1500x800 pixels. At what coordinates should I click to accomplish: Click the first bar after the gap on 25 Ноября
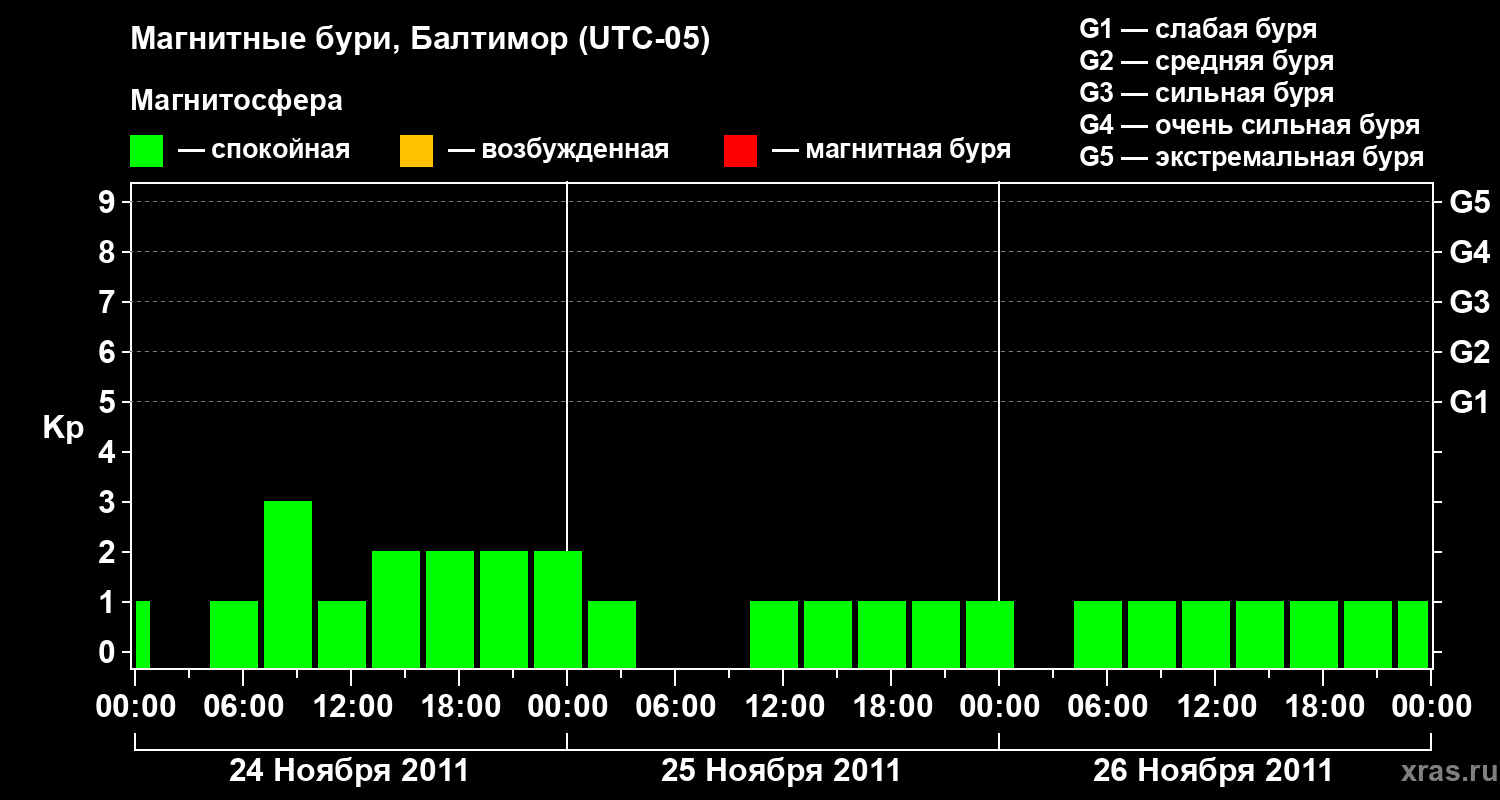point(774,634)
